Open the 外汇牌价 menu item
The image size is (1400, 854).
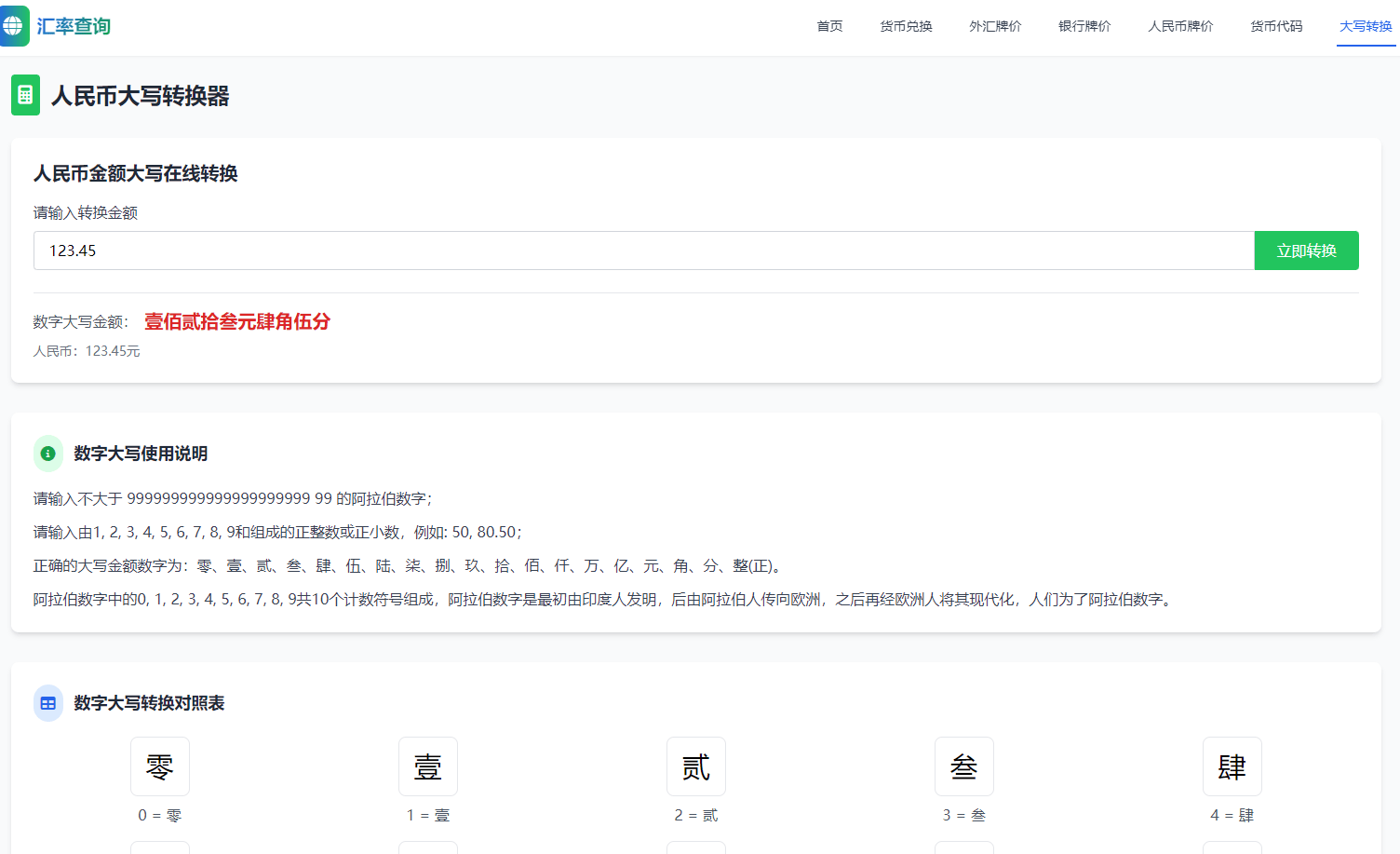point(995,26)
